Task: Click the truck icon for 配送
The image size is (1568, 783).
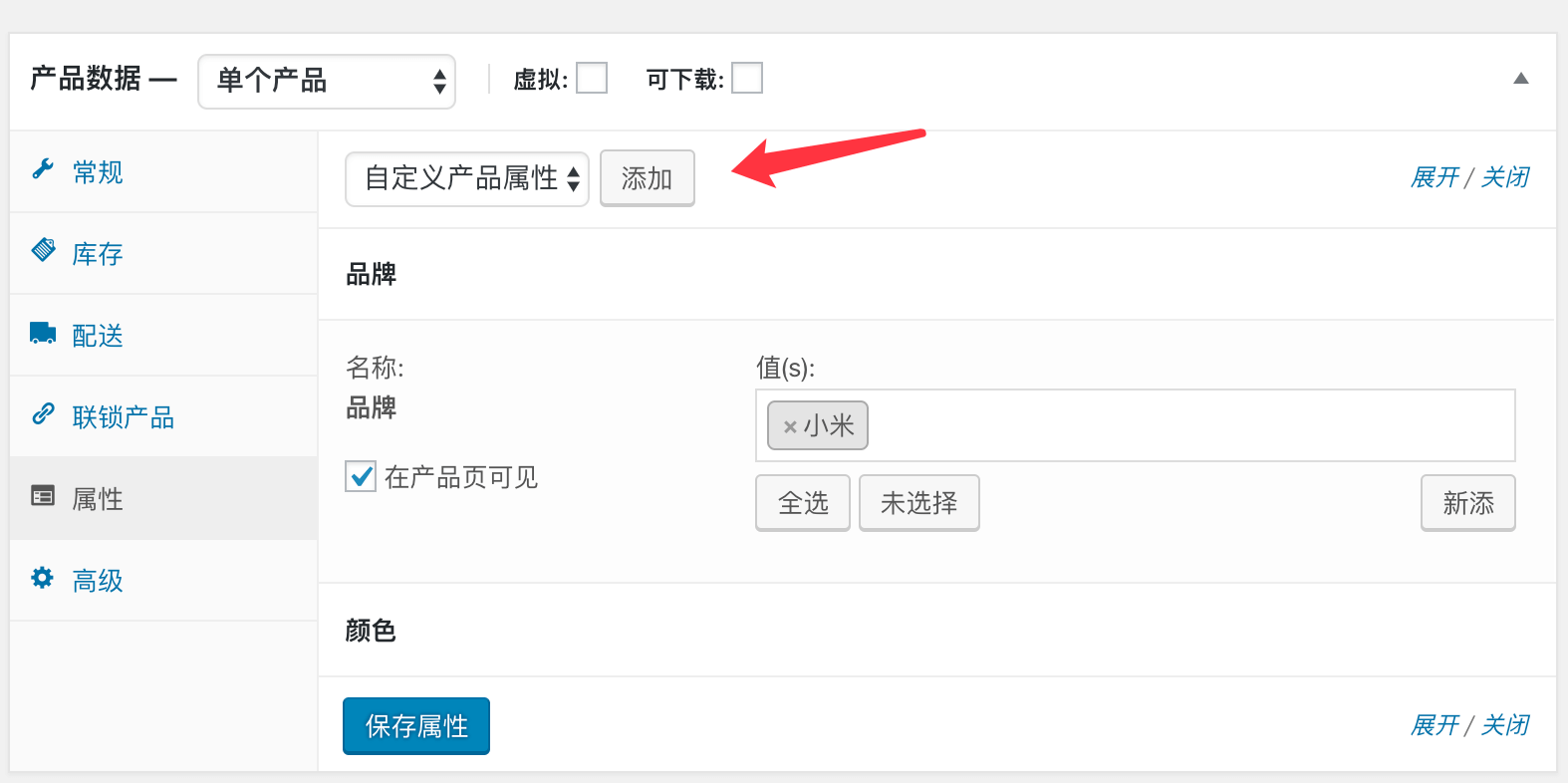Action: [43, 333]
